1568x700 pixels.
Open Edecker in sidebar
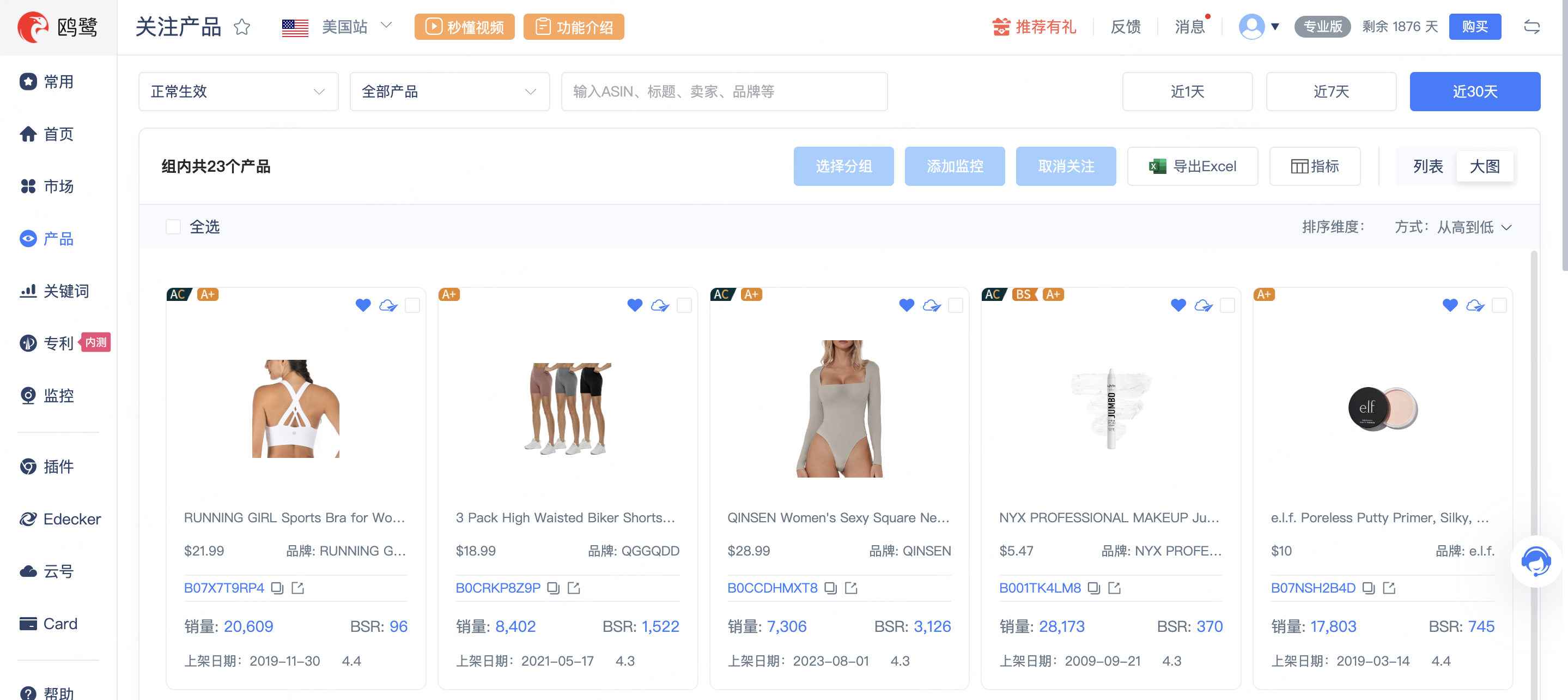click(x=60, y=519)
